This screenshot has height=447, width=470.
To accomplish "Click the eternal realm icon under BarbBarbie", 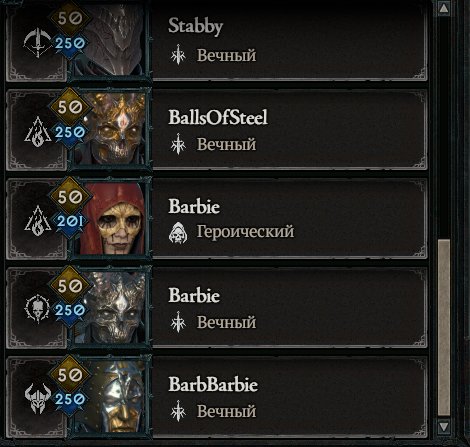I will [178, 411].
